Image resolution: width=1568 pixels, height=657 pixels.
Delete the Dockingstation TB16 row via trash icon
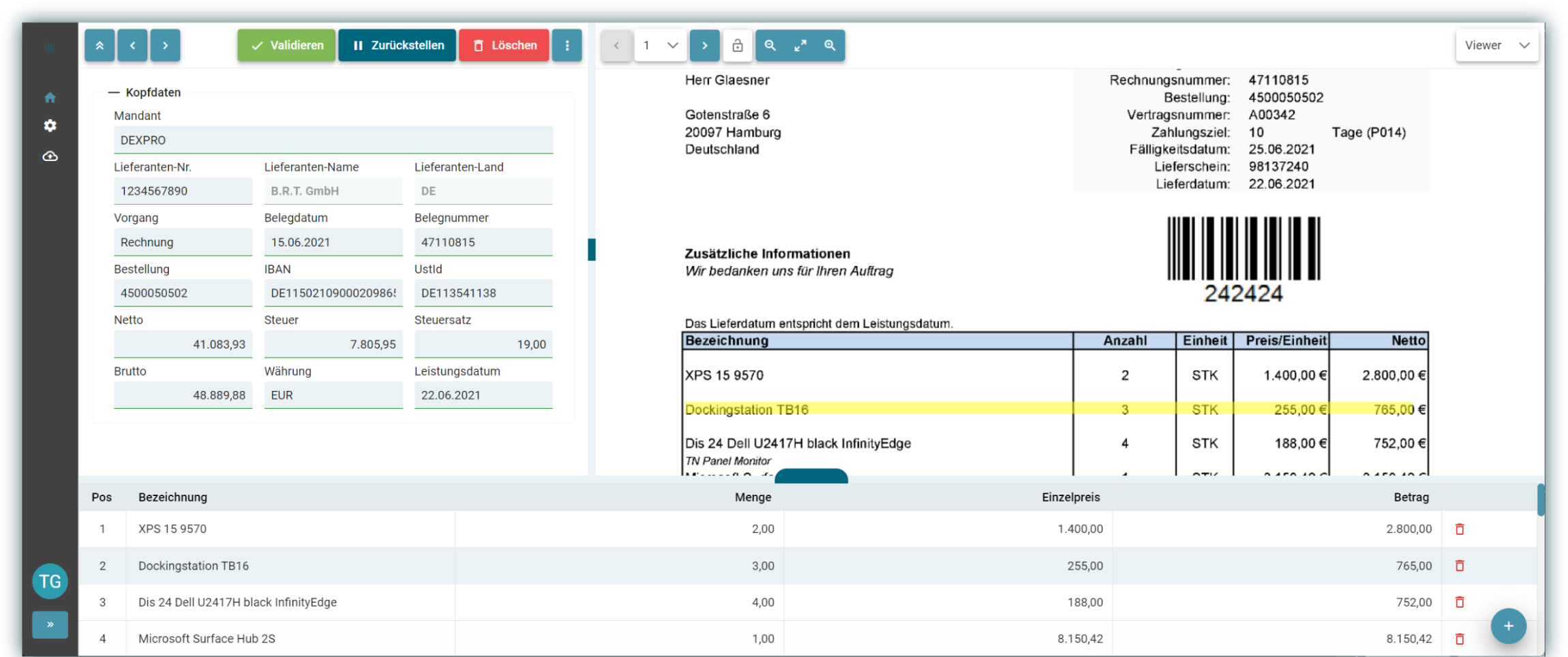pyautogui.click(x=1460, y=566)
